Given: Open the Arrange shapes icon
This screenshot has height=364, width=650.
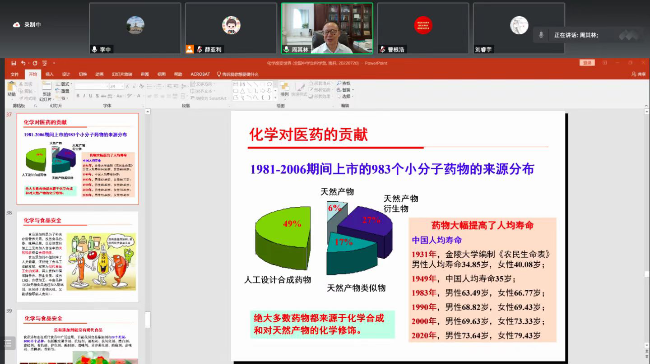Looking at the screenshot, I should coord(284,88).
